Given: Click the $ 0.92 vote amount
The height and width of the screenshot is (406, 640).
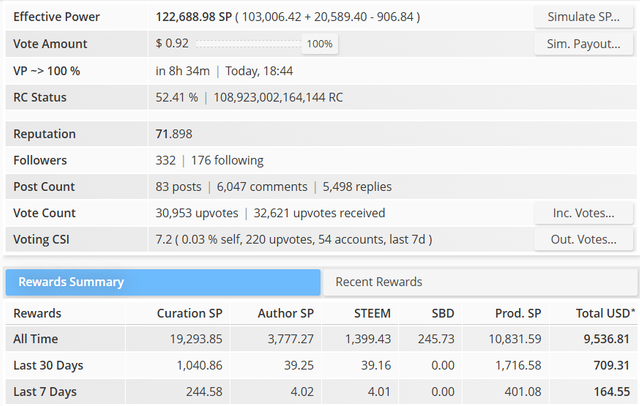Looking at the screenshot, I should coord(172,43).
